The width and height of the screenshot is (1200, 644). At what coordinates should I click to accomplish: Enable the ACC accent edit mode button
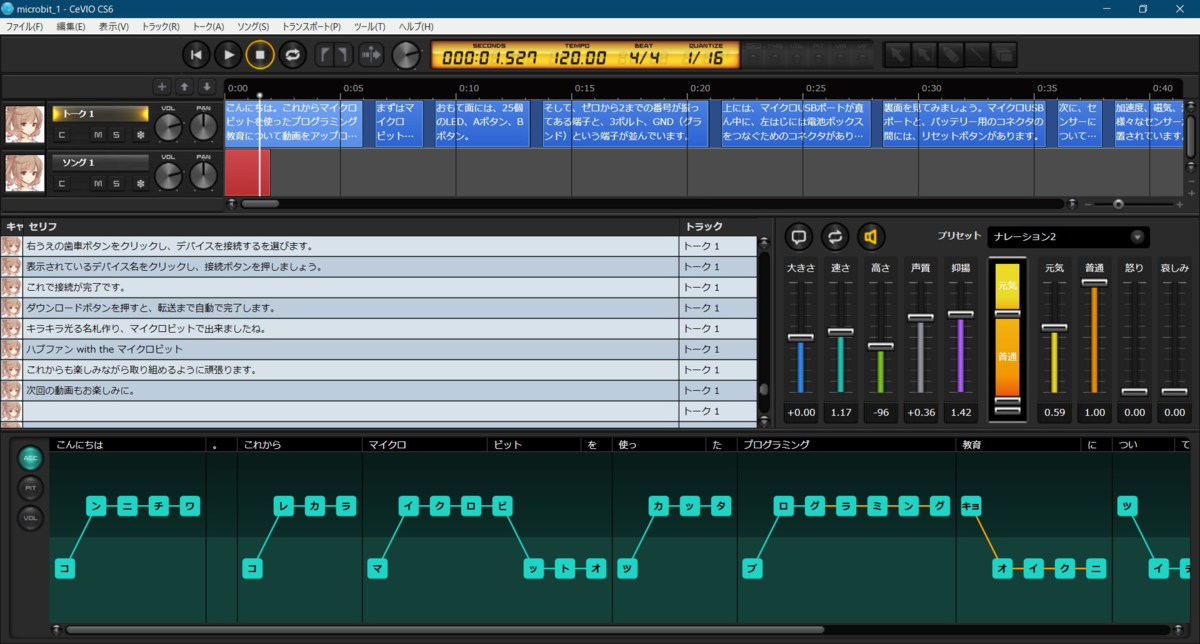tap(31, 459)
